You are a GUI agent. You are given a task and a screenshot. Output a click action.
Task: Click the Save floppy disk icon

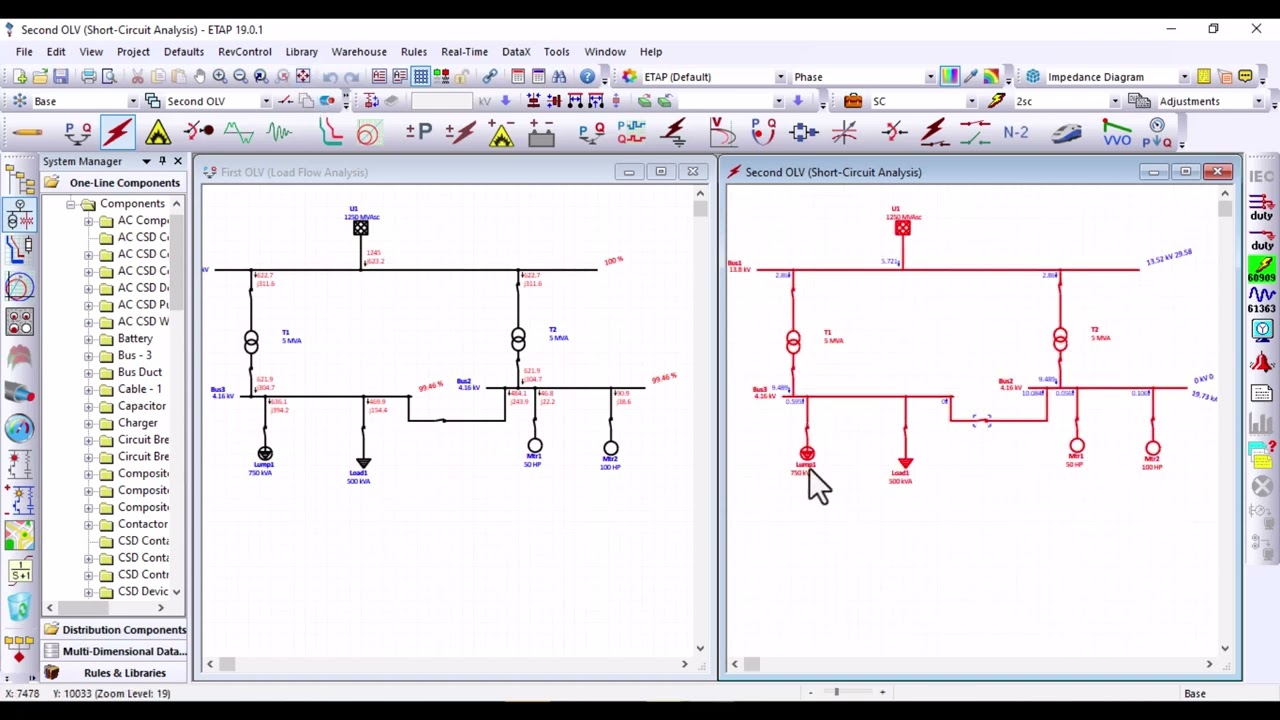pos(61,77)
